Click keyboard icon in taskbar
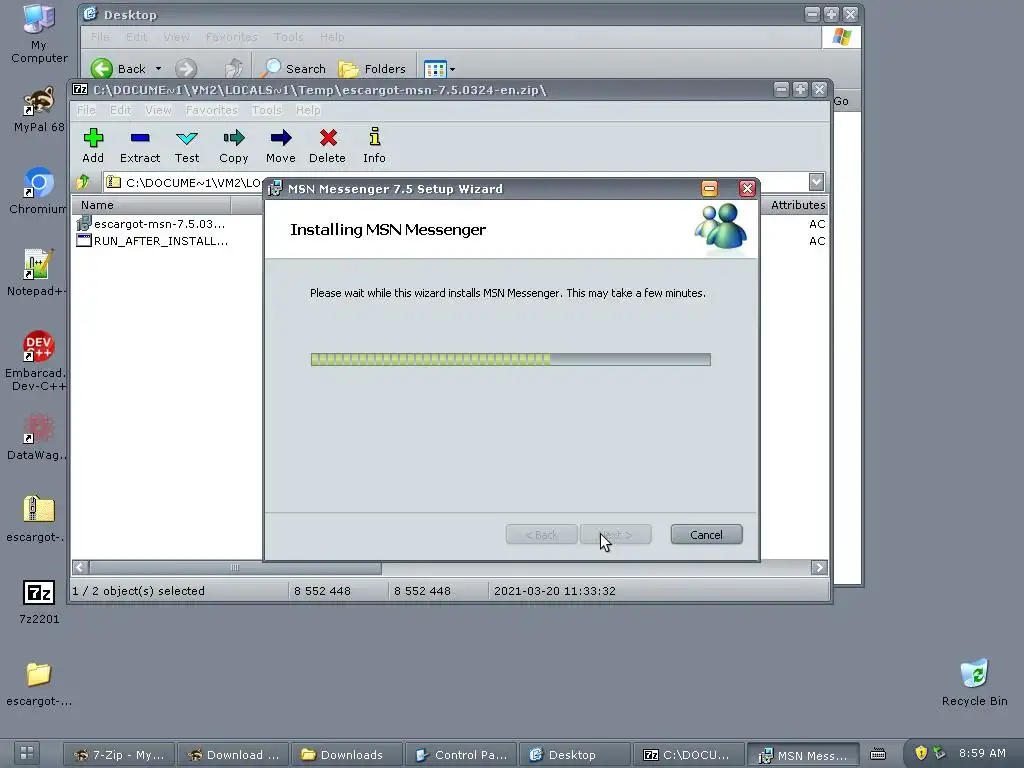 point(878,754)
